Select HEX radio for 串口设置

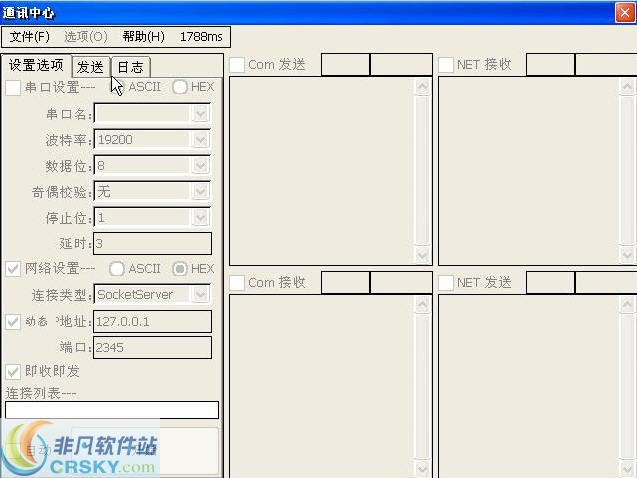[x=179, y=87]
